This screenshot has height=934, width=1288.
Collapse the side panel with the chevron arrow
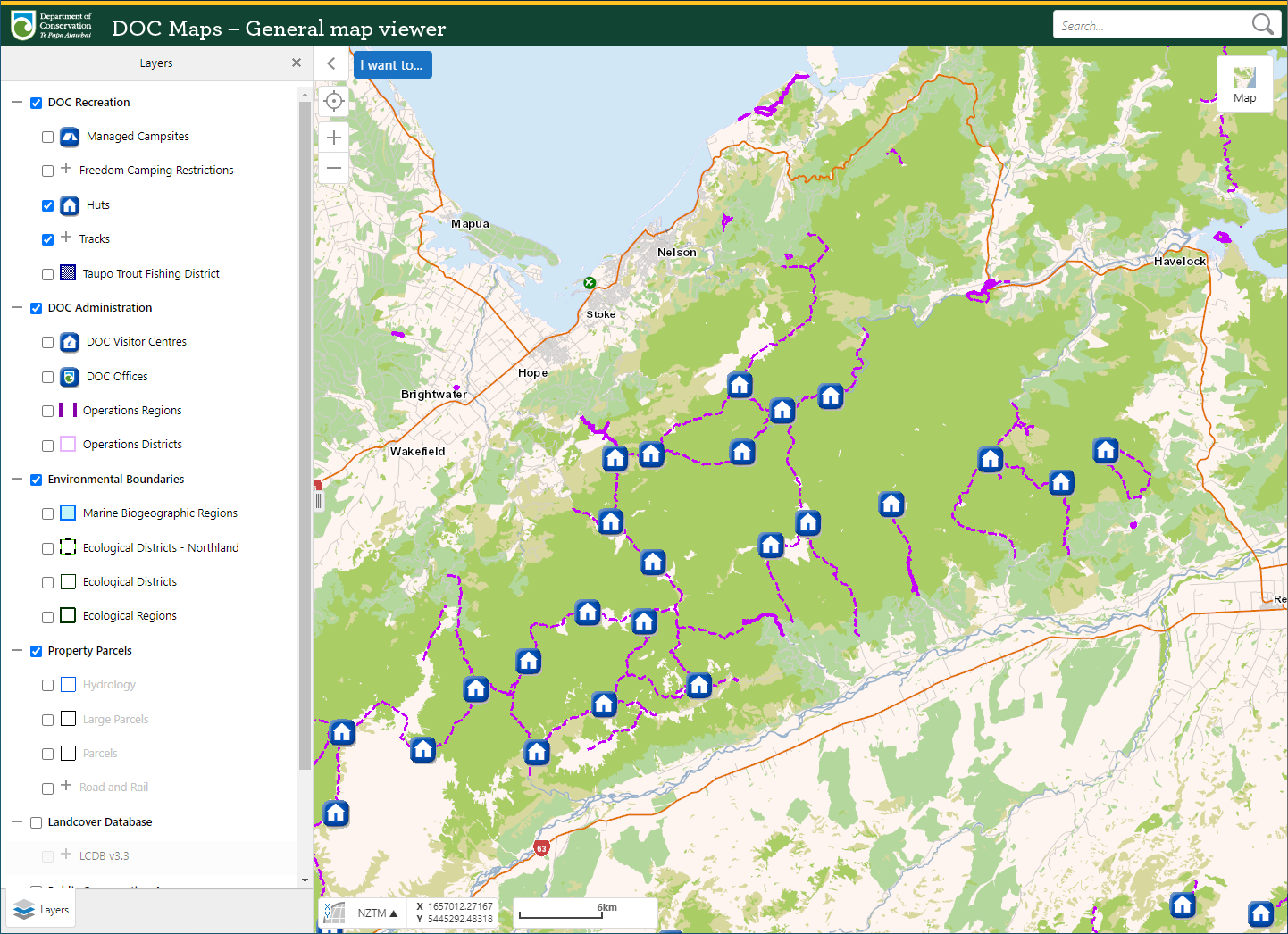point(331,63)
